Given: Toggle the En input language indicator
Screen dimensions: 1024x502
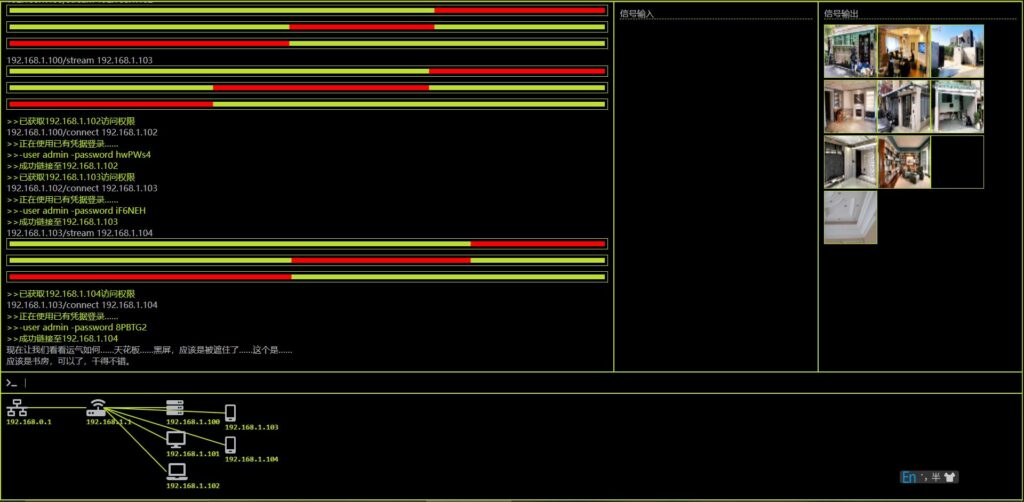Looking at the screenshot, I should [x=909, y=477].
